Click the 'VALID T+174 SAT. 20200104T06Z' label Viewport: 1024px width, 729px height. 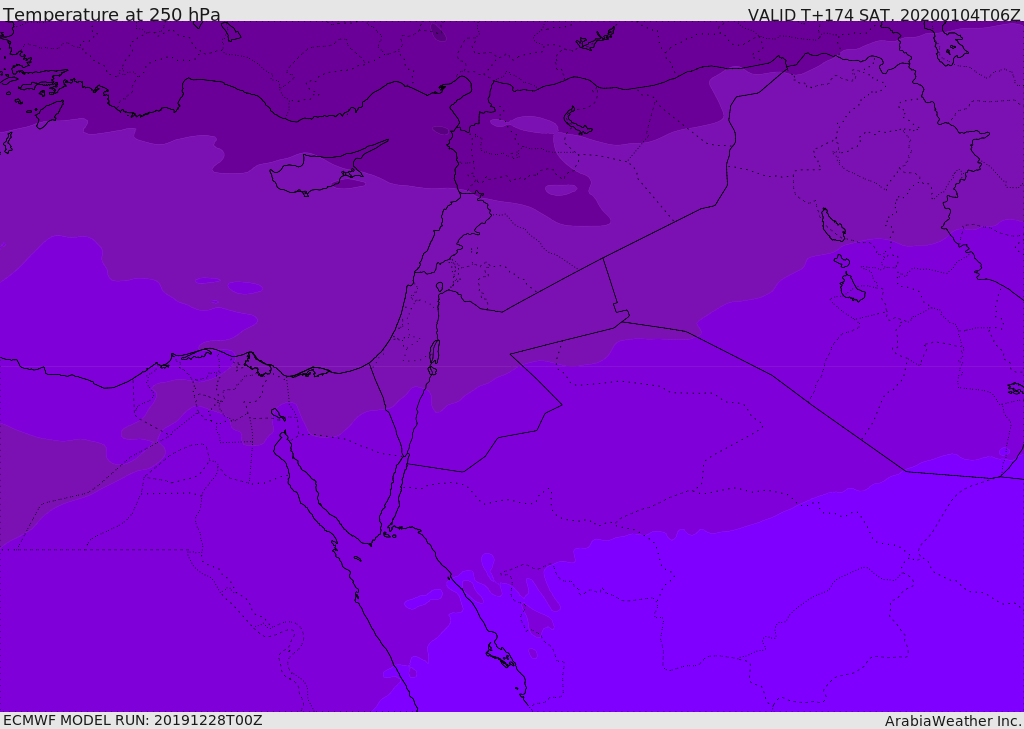pos(884,15)
